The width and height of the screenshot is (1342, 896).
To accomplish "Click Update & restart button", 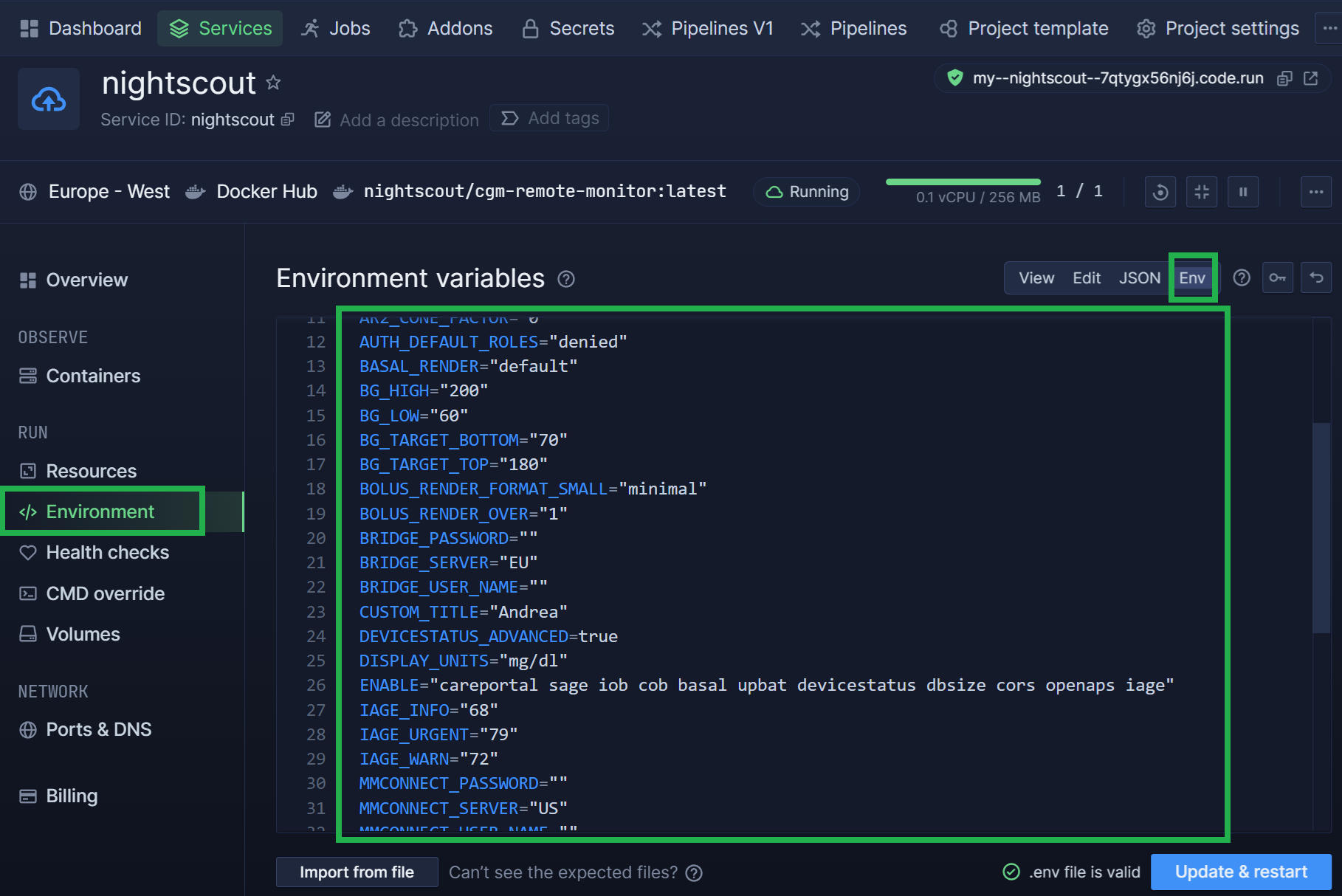I will [1241, 872].
